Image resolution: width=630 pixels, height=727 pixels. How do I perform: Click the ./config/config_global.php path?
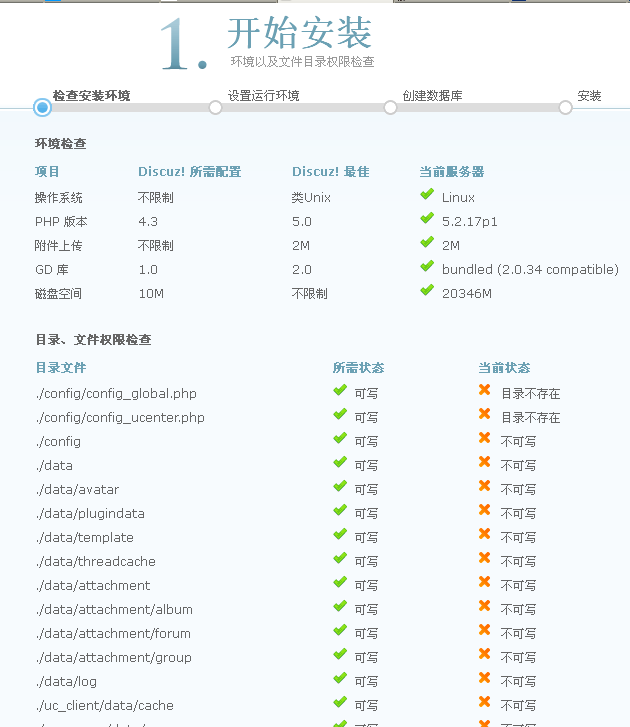point(116,394)
